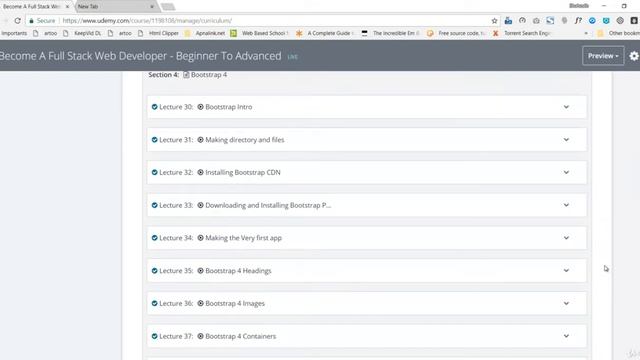The height and width of the screenshot is (360, 640).
Task: Switch to the New Tab browser tab
Action: (x=115, y=7)
